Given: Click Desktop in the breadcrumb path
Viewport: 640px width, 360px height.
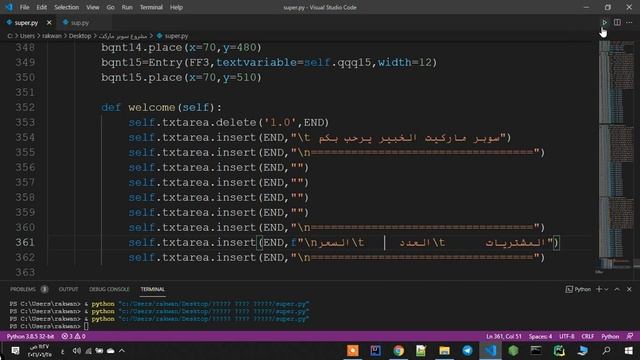Looking at the screenshot, I should [80, 36].
